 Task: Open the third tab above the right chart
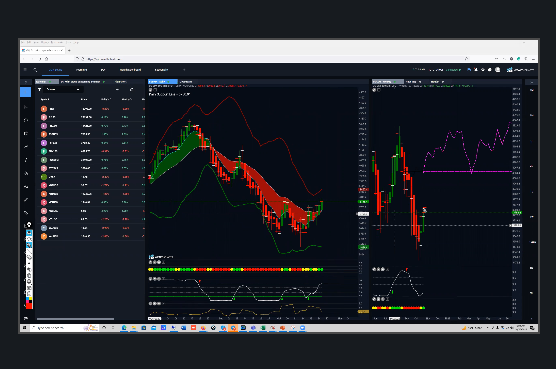437,82
